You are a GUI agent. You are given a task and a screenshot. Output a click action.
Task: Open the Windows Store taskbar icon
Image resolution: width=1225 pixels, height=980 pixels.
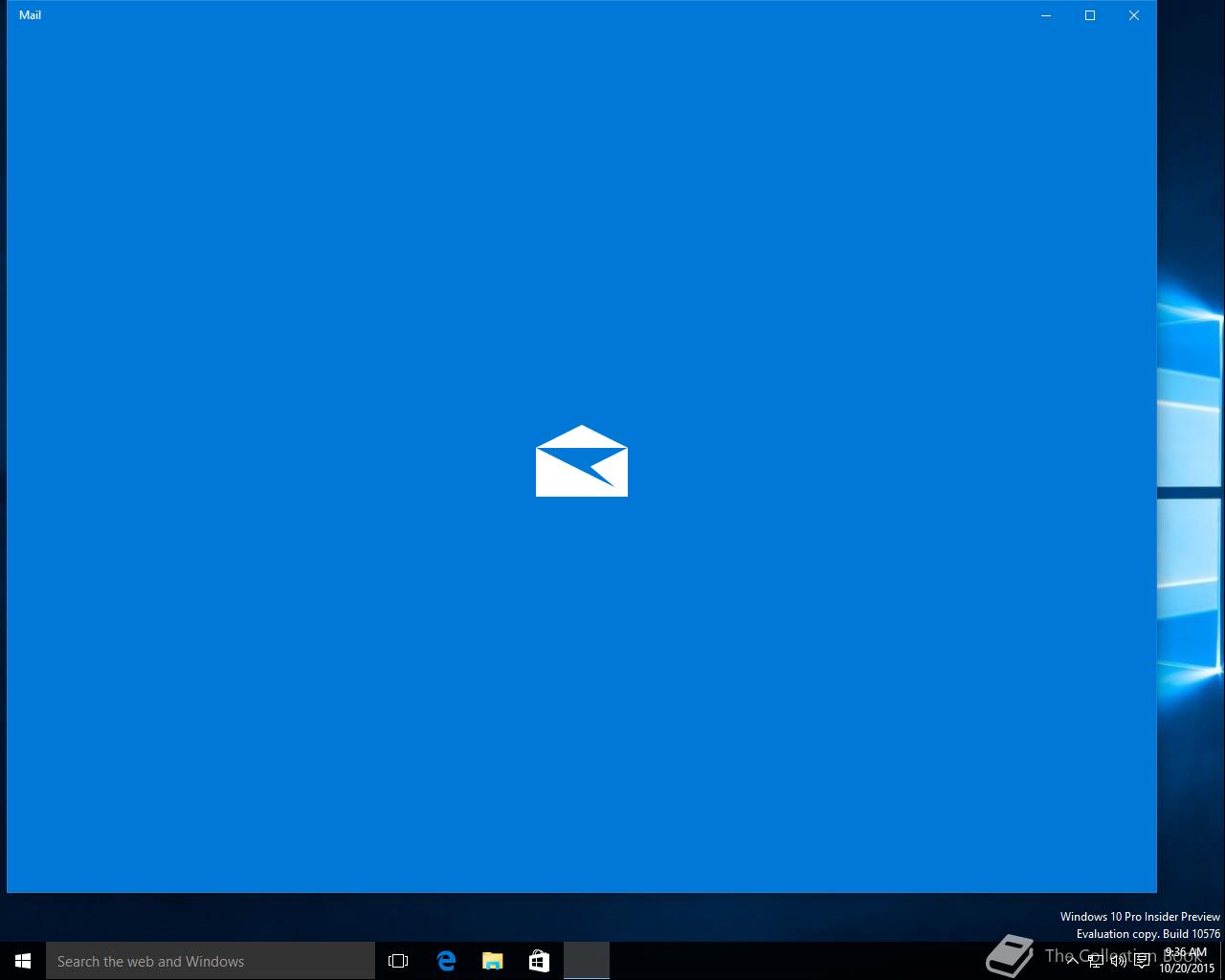coord(539,961)
